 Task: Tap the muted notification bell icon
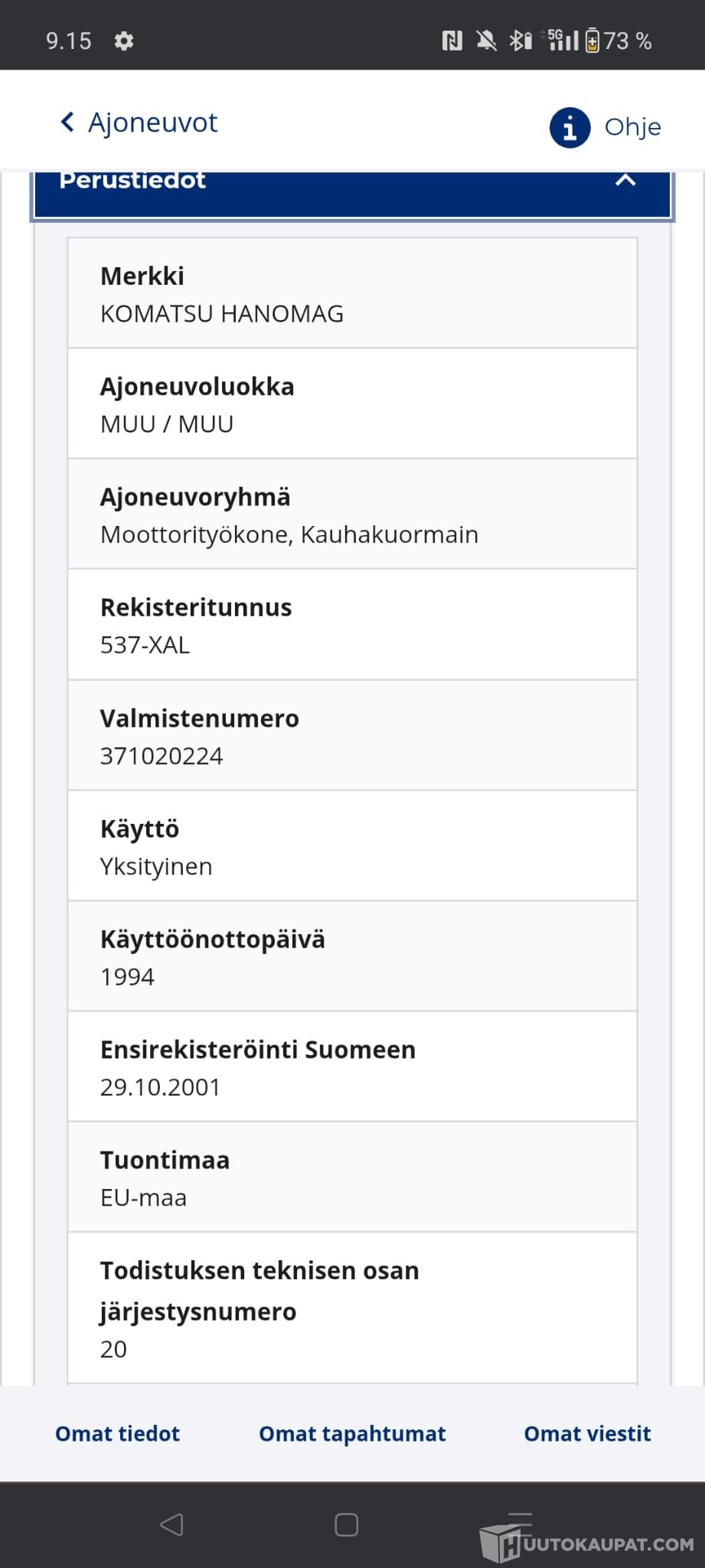486,41
